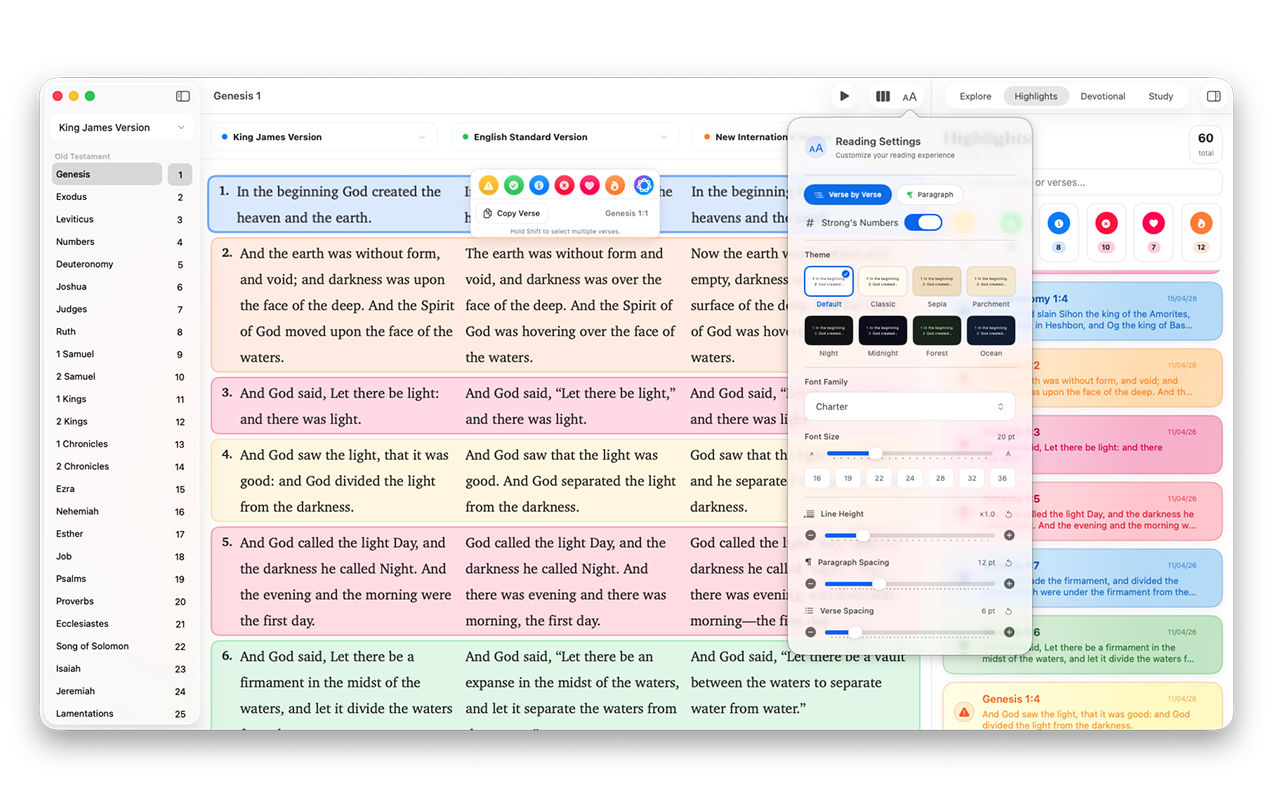Image resolution: width=1280 pixels, height=800 pixels.
Task: Switch to the Study tab
Action: 1161,97
